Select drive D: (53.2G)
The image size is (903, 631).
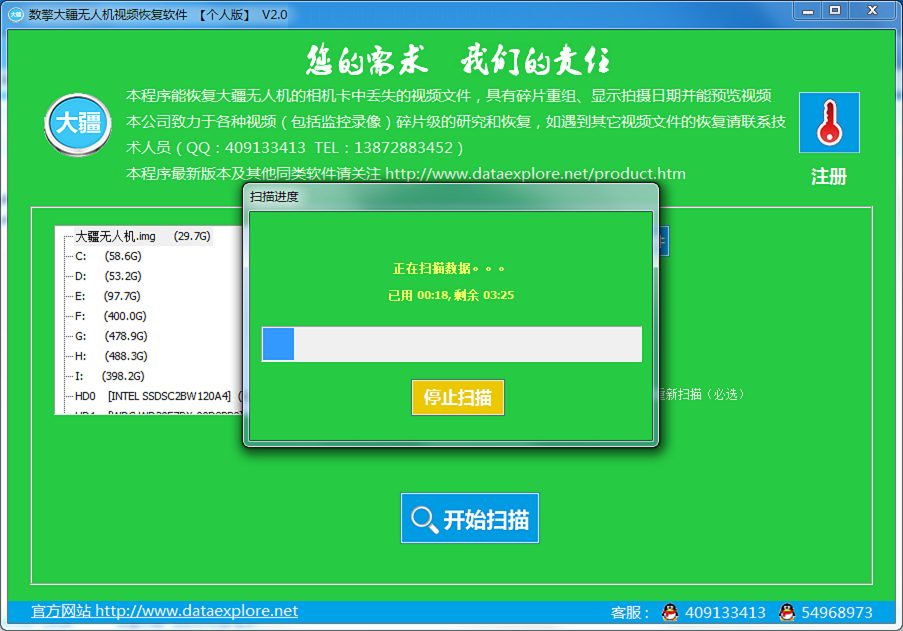(108, 276)
